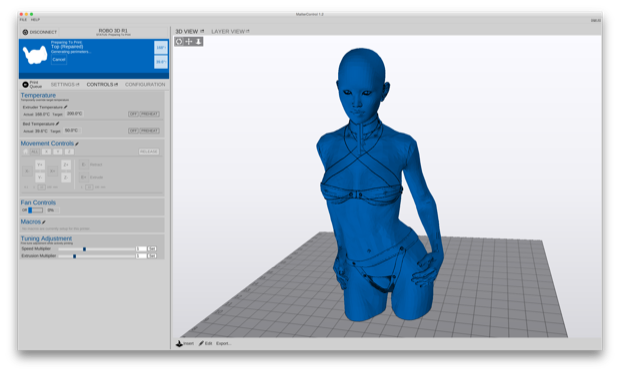The height and width of the screenshot is (374, 620).
Task: Open the SETTINGS tab
Action: 63,85
